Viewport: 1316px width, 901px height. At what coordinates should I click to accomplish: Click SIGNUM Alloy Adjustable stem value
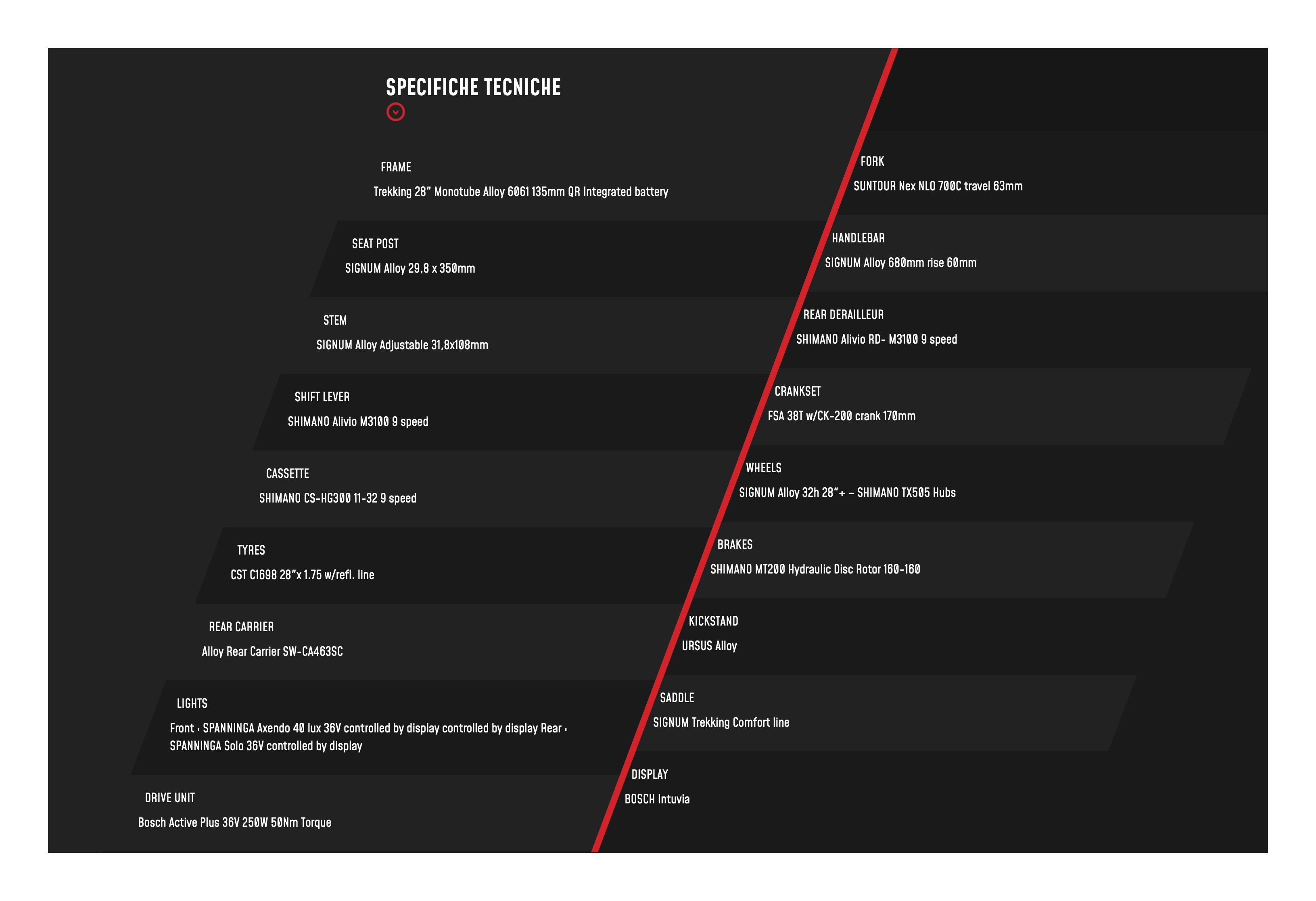[x=401, y=345]
